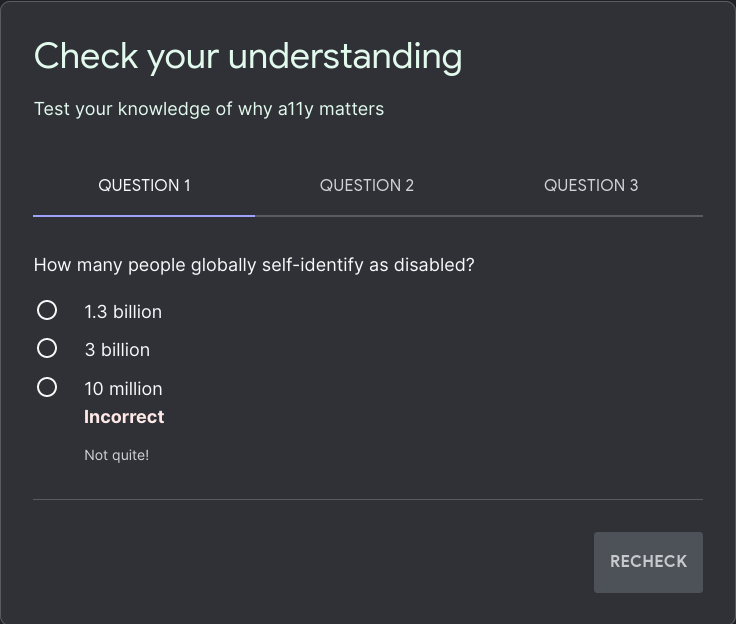Select the 1.3 billion radio button
736x624 pixels.
coord(47,311)
